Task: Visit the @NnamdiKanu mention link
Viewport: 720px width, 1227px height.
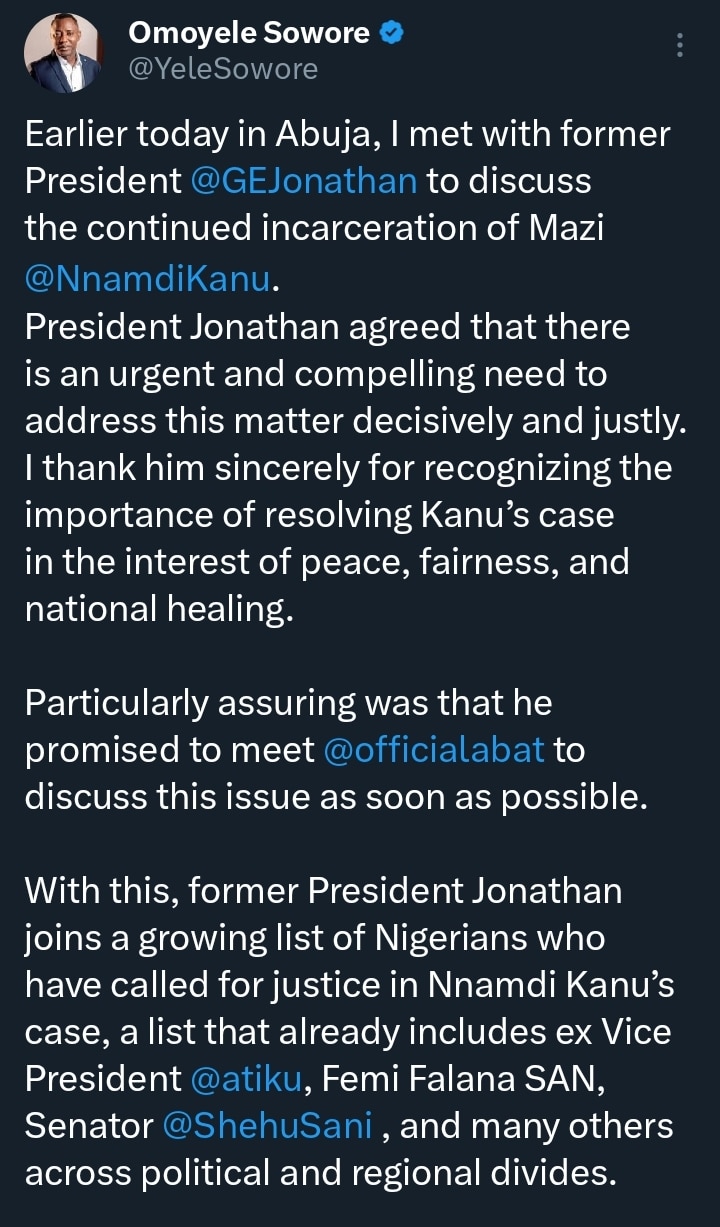Action: (148, 279)
